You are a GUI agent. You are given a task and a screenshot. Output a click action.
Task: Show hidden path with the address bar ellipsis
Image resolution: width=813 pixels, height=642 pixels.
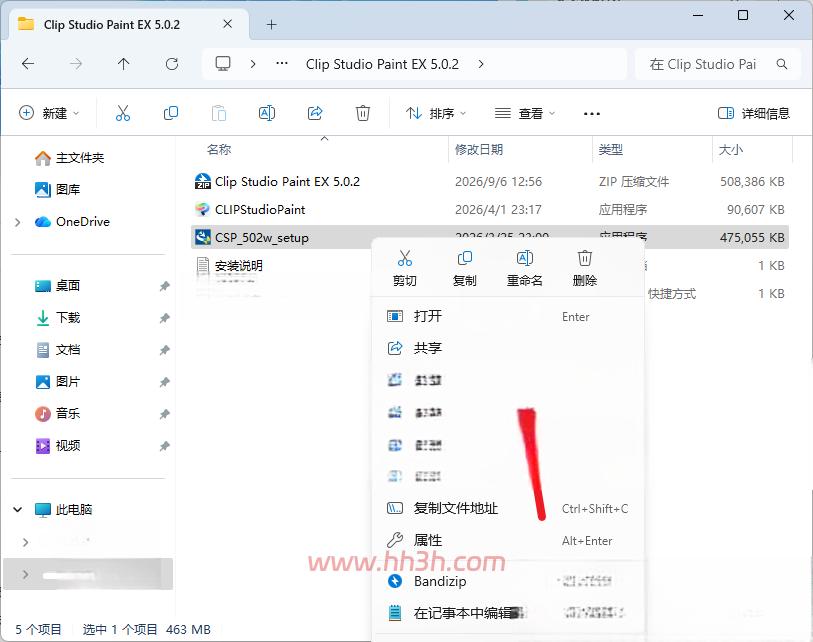[x=282, y=64]
